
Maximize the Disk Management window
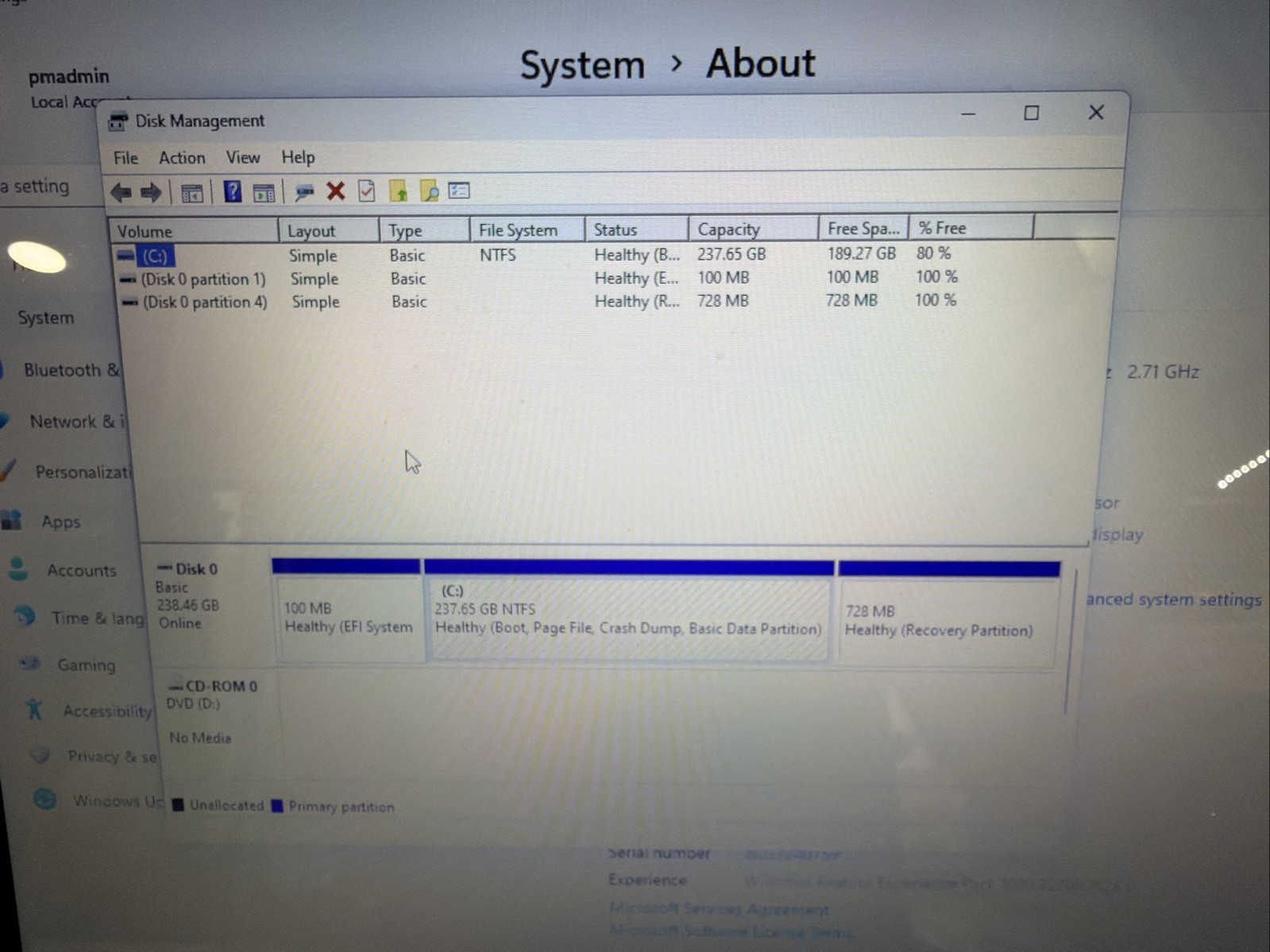click(1032, 114)
